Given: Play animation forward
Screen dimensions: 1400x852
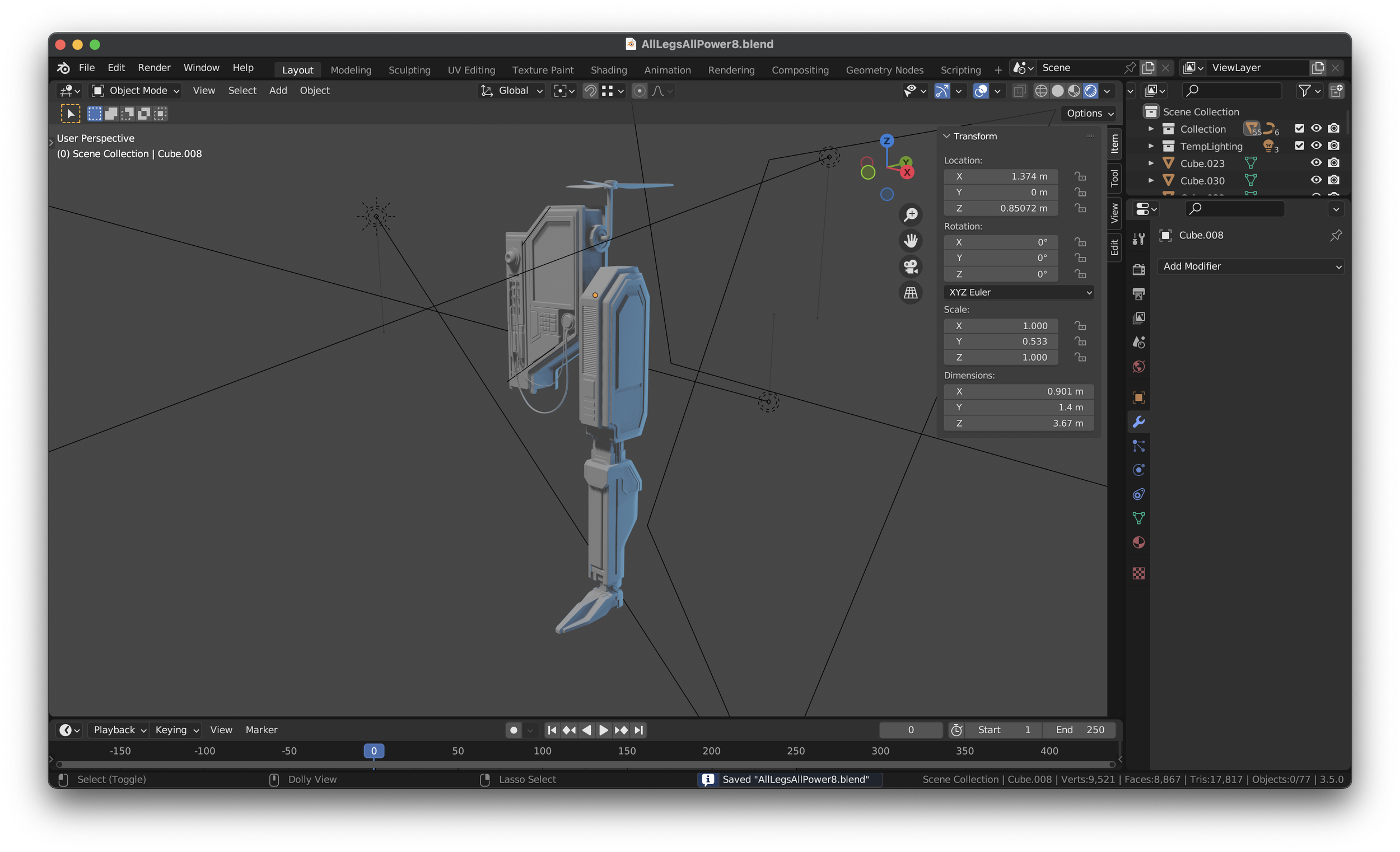Looking at the screenshot, I should point(604,730).
